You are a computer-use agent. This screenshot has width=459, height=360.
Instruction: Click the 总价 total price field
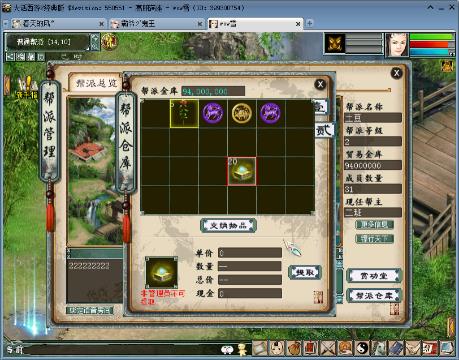[250, 279]
